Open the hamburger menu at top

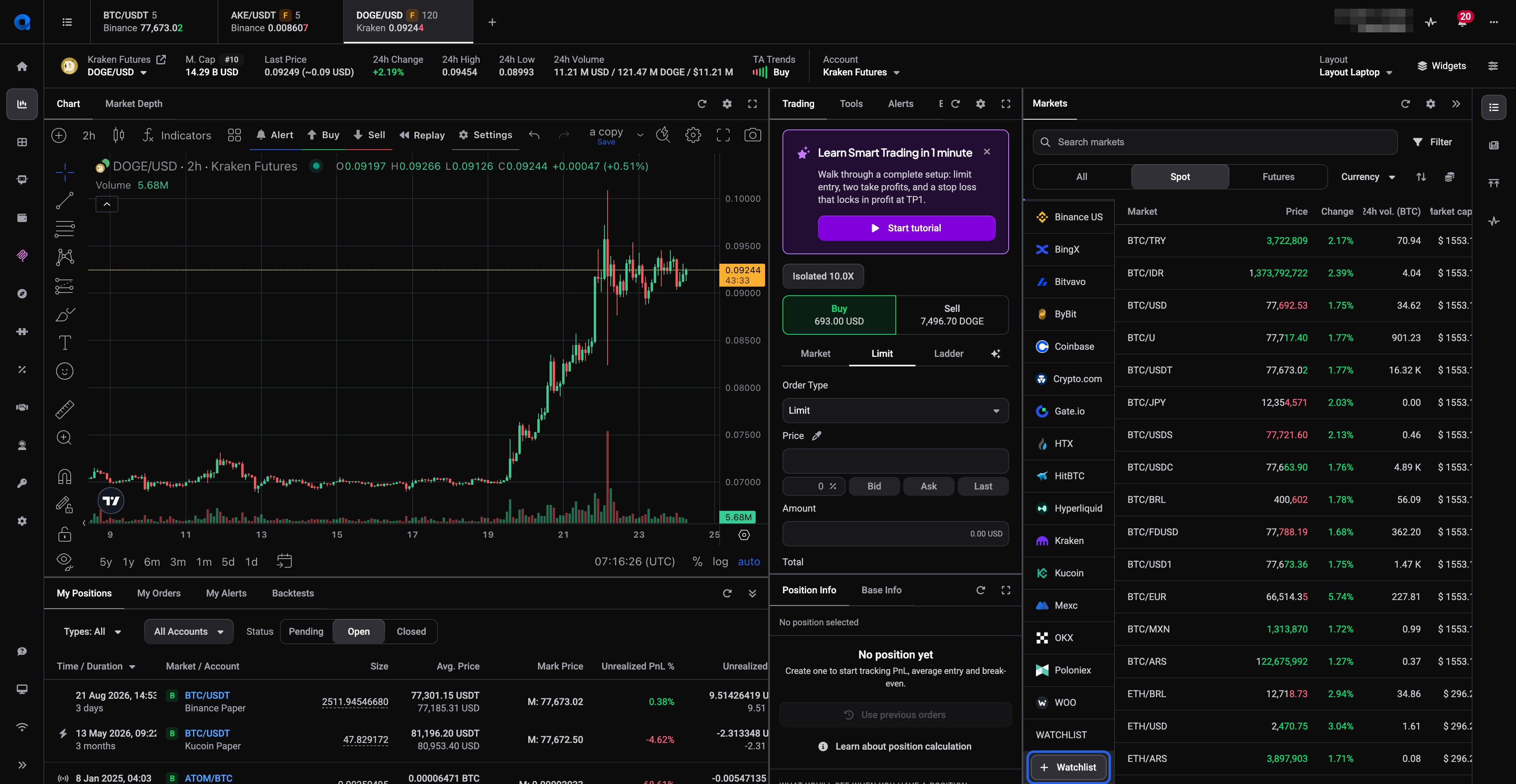click(x=67, y=23)
